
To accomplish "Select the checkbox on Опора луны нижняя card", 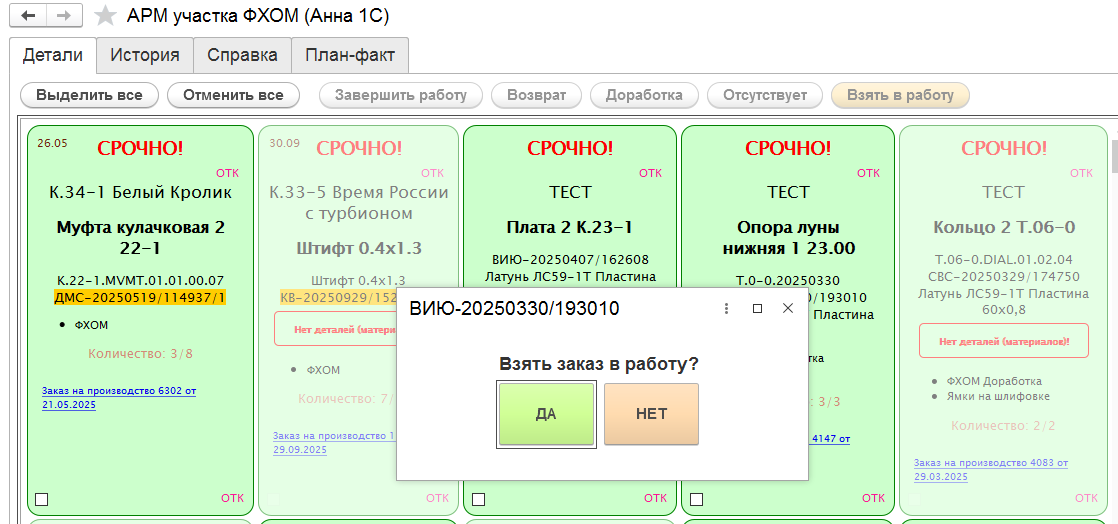I will pyautogui.click(x=697, y=499).
